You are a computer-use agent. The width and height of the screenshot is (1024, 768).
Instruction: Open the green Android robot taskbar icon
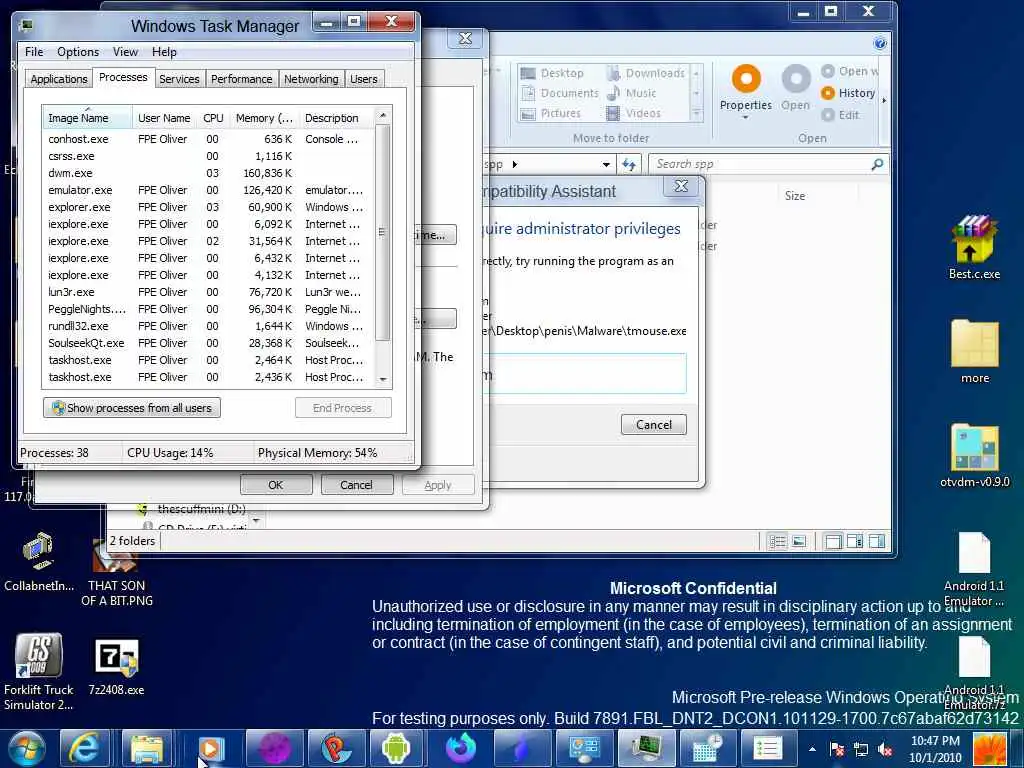[x=396, y=748]
